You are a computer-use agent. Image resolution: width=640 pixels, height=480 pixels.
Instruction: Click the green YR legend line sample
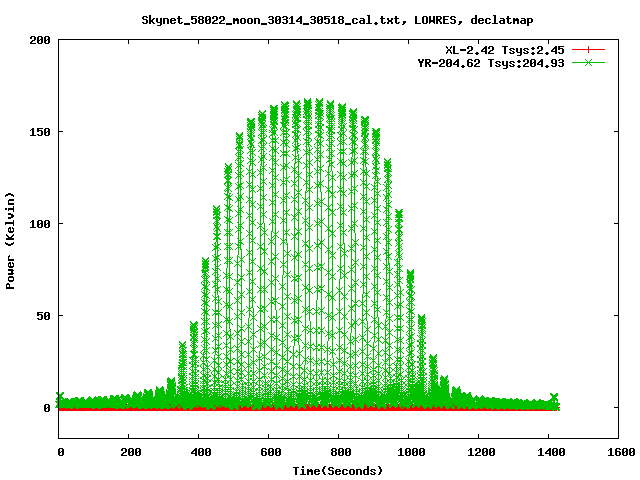588,62
